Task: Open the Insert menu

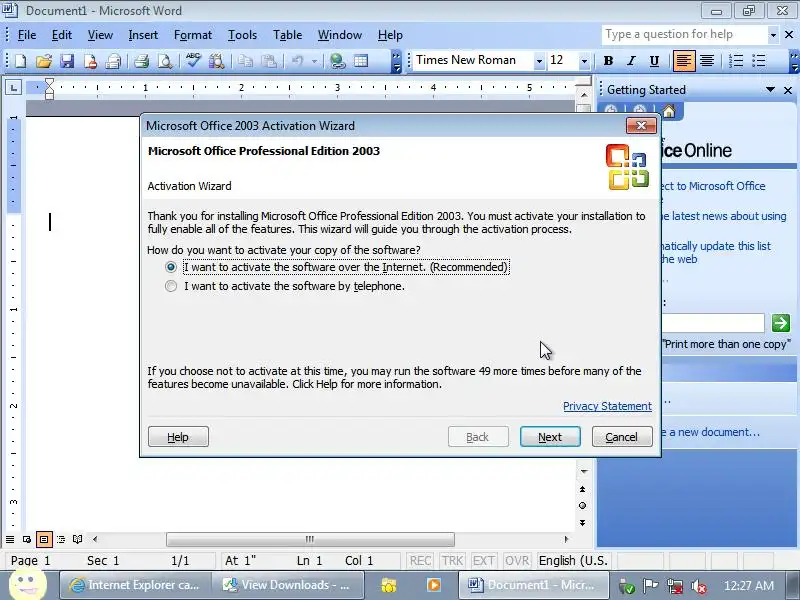Action: click(143, 35)
